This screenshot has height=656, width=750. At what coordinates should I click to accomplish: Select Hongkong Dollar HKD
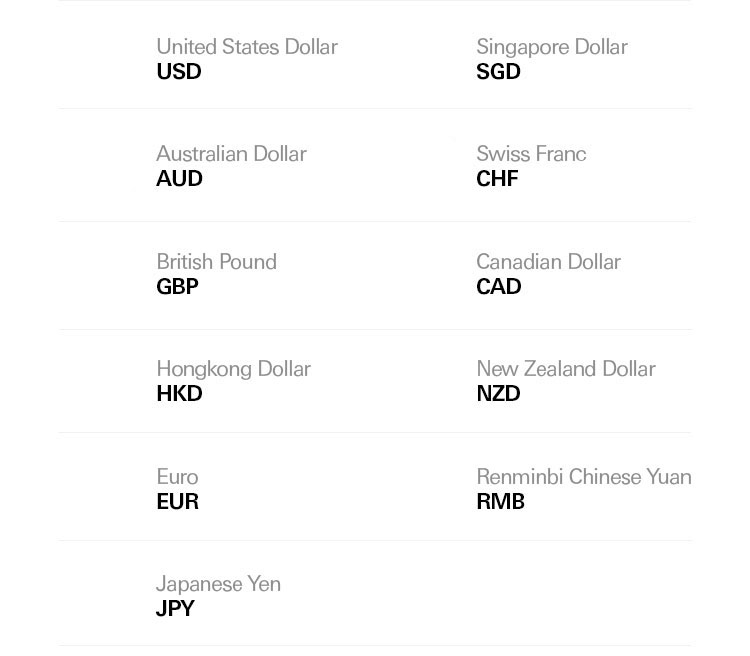[233, 381]
